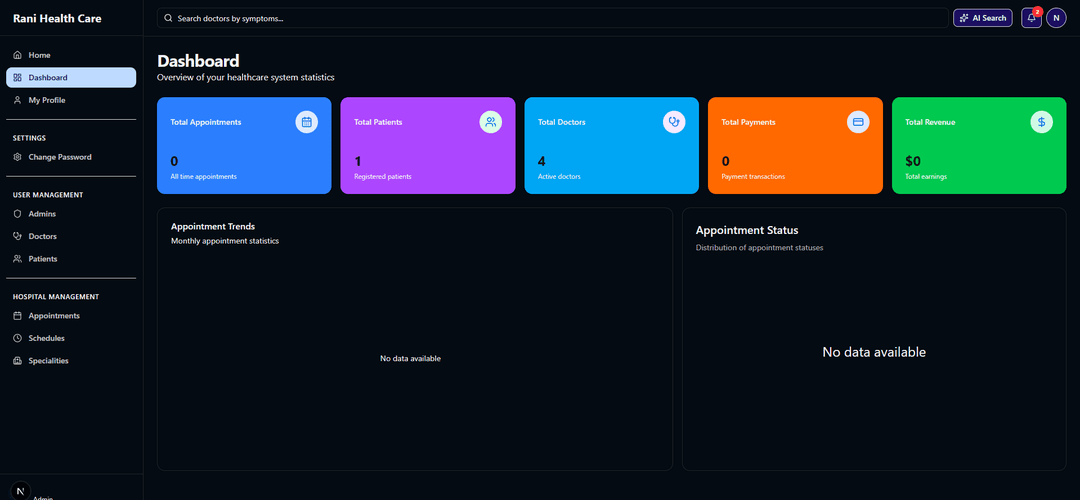Viewport: 1080px width, 500px height.
Task: Open the Doctors management page
Action: click(x=42, y=236)
